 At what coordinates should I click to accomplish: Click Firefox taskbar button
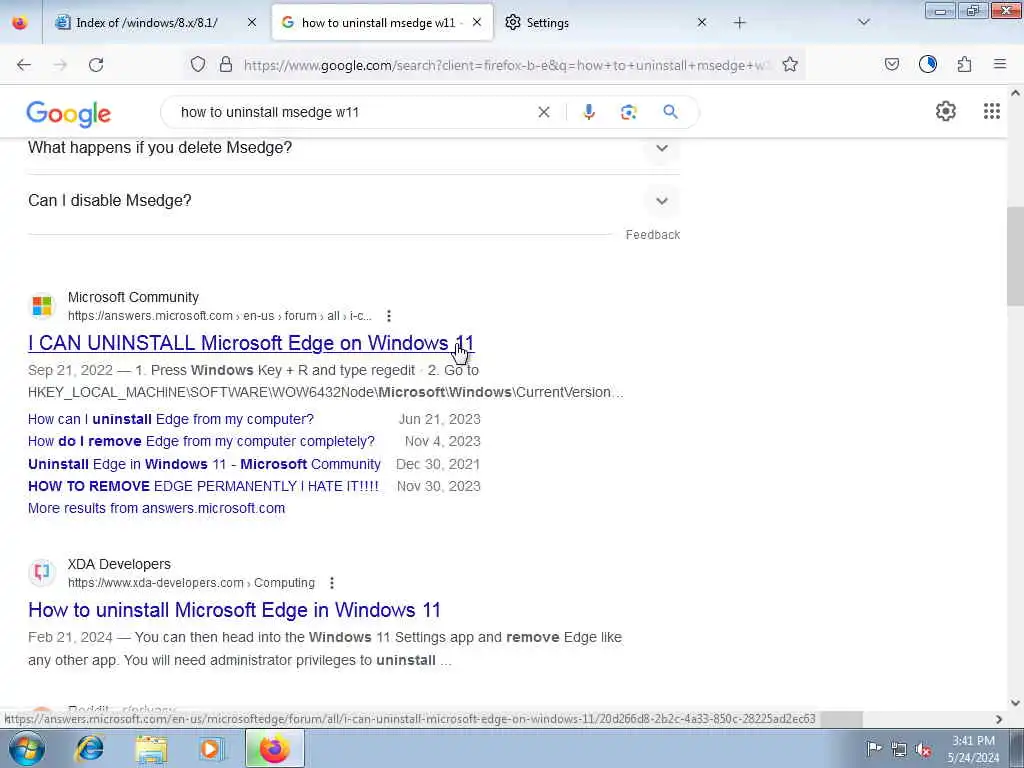coord(275,748)
